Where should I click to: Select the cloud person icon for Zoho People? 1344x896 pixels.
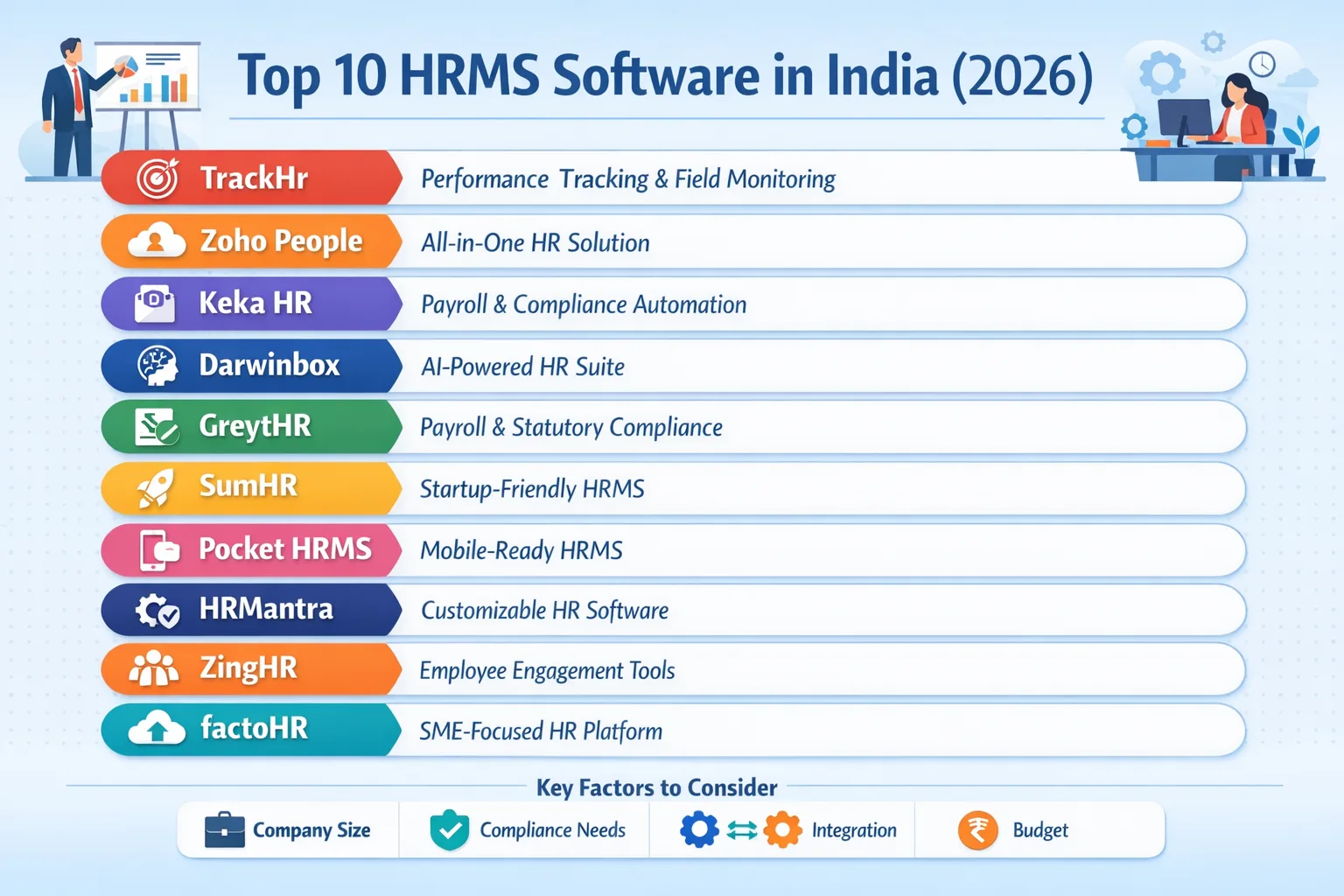(154, 241)
